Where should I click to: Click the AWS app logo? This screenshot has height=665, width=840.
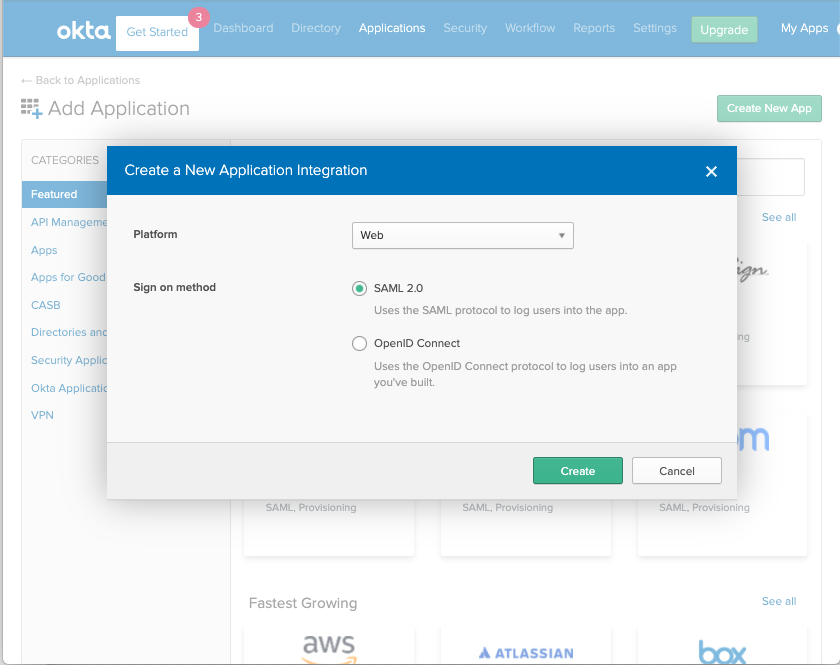coord(329,648)
